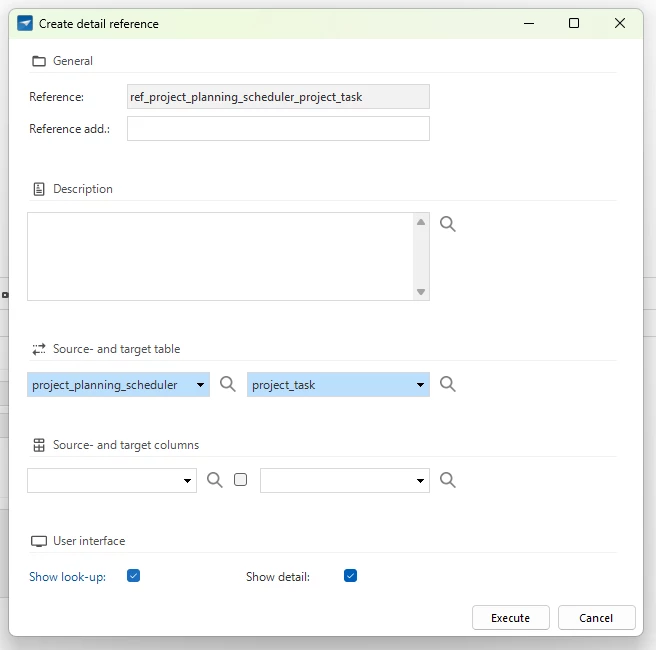Click the application icon in the title bar
This screenshot has height=650, width=656.
click(x=25, y=23)
